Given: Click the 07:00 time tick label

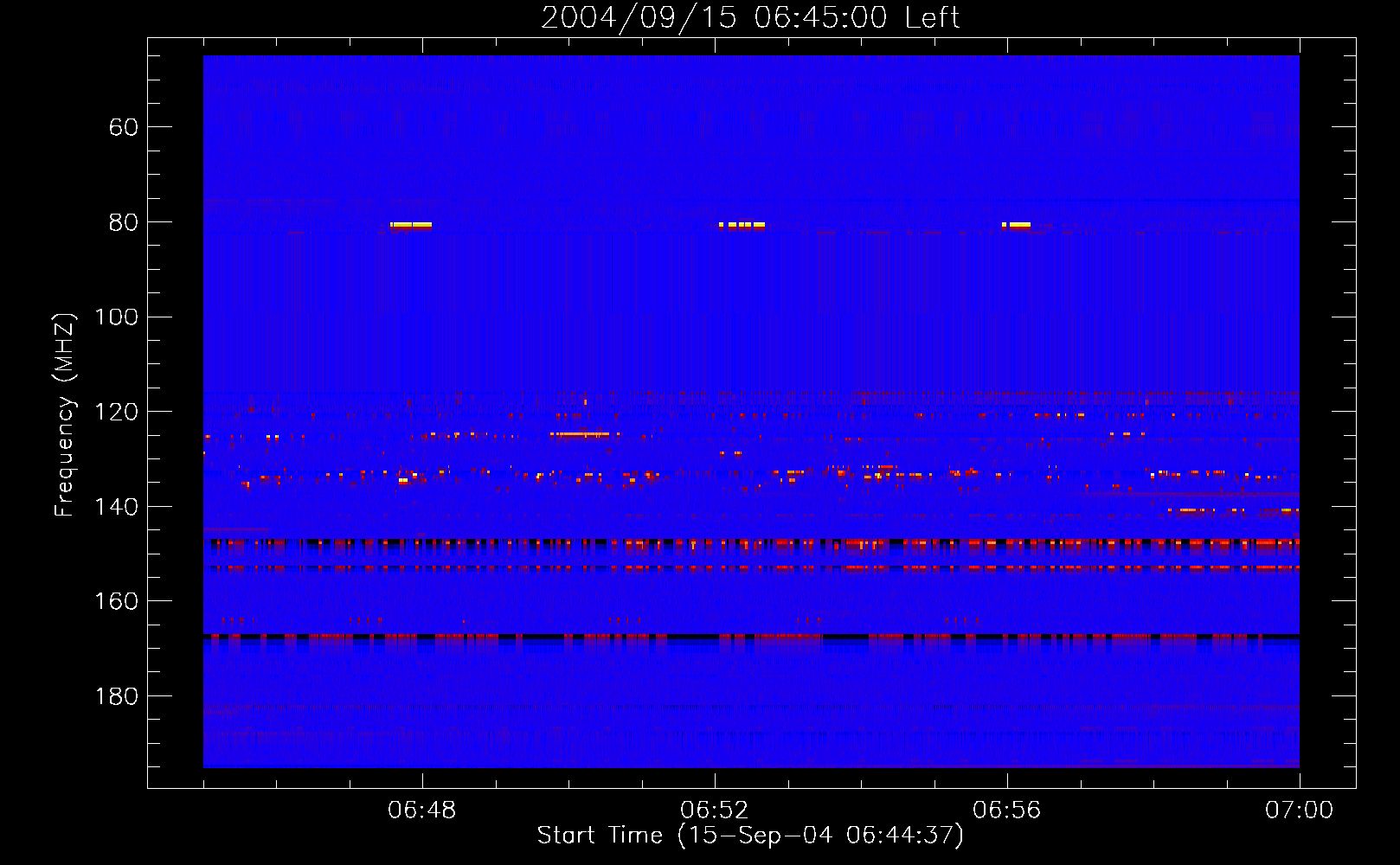Looking at the screenshot, I should 1299,811.
